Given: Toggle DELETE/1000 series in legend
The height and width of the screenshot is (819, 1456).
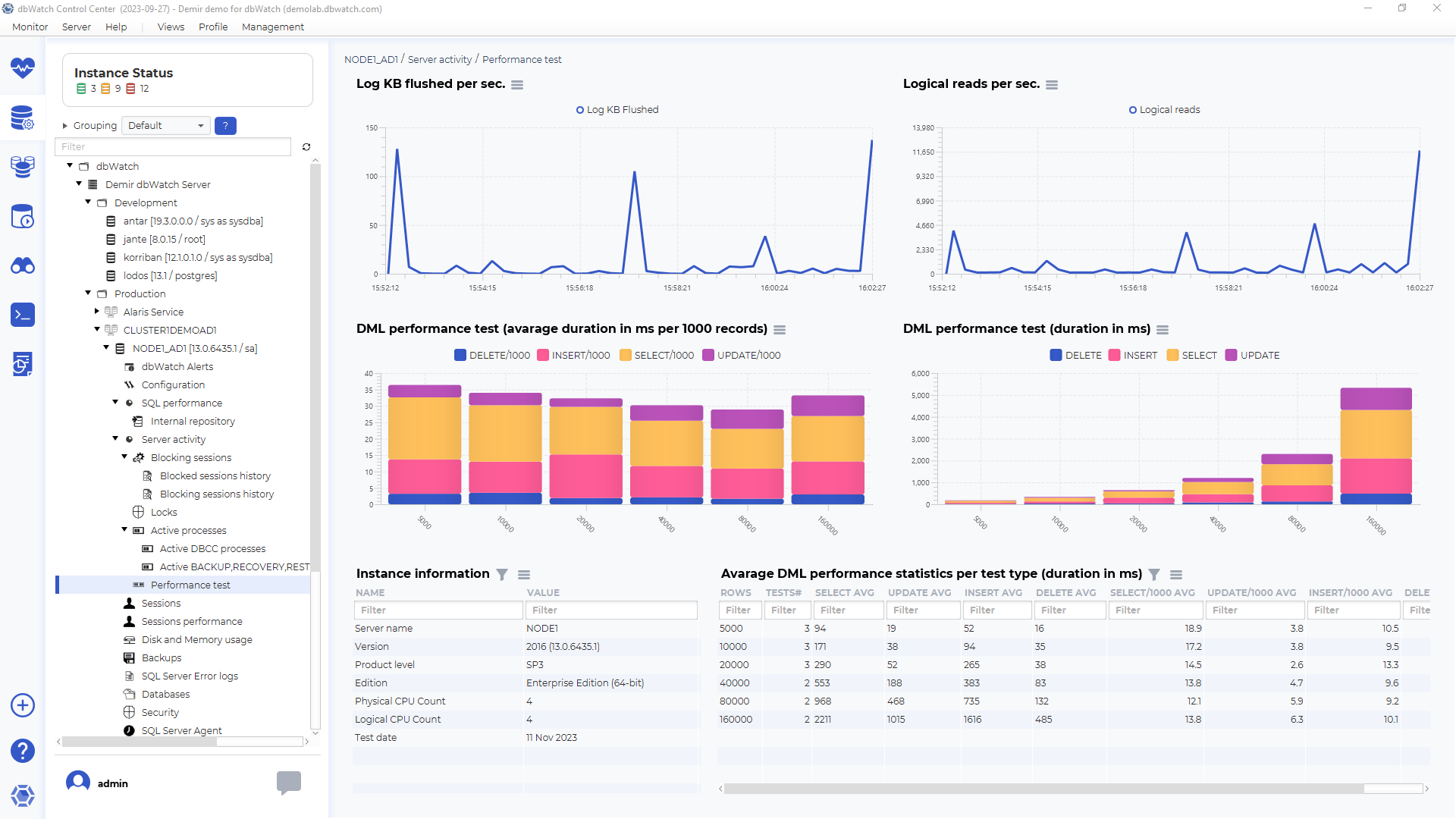Looking at the screenshot, I should click(492, 355).
